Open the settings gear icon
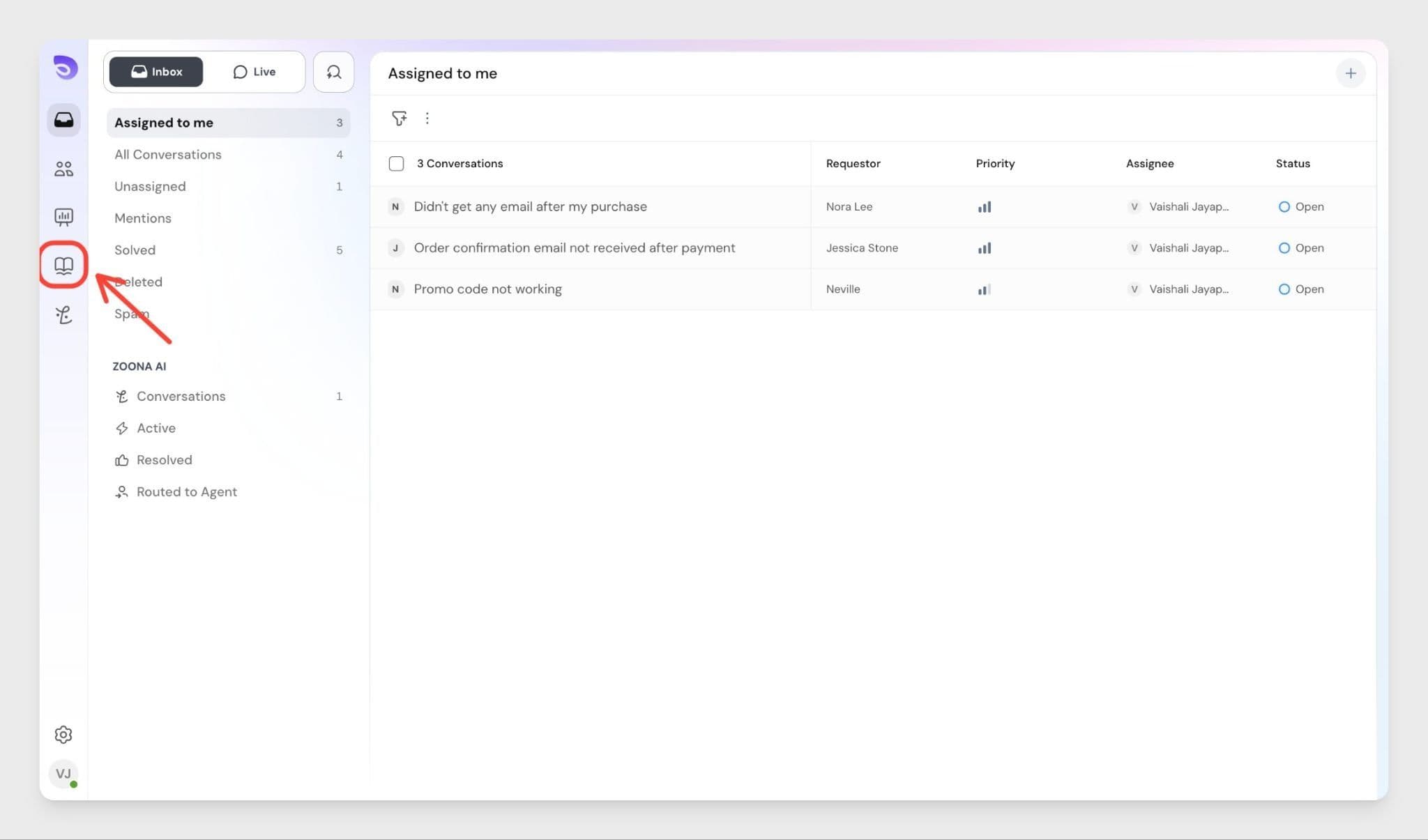This screenshot has height=840, width=1428. [x=63, y=734]
